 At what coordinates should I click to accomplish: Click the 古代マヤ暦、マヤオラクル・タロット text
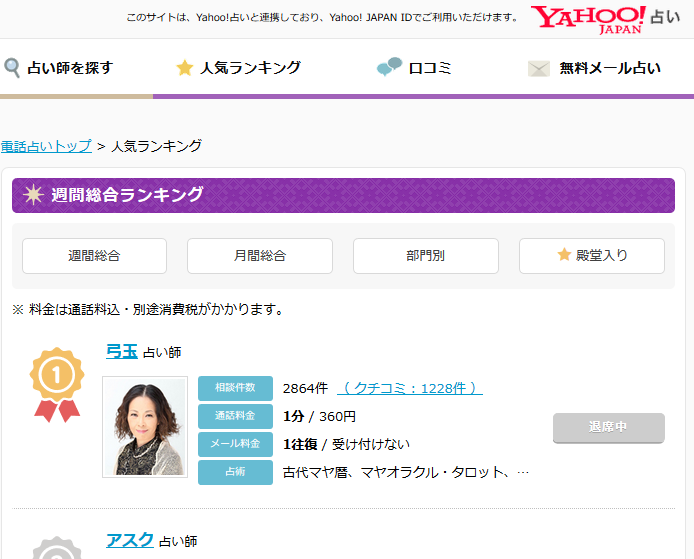(405, 472)
